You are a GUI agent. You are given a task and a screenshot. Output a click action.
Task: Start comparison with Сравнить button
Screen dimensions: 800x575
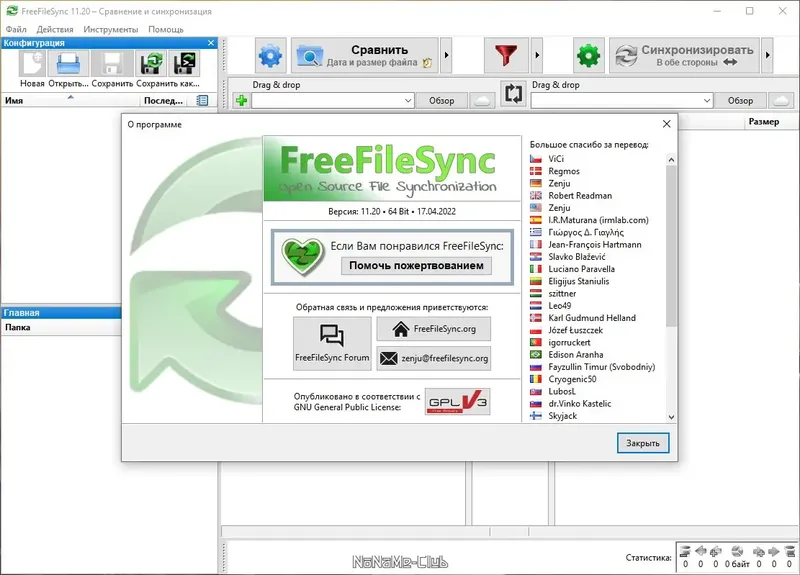point(365,55)
